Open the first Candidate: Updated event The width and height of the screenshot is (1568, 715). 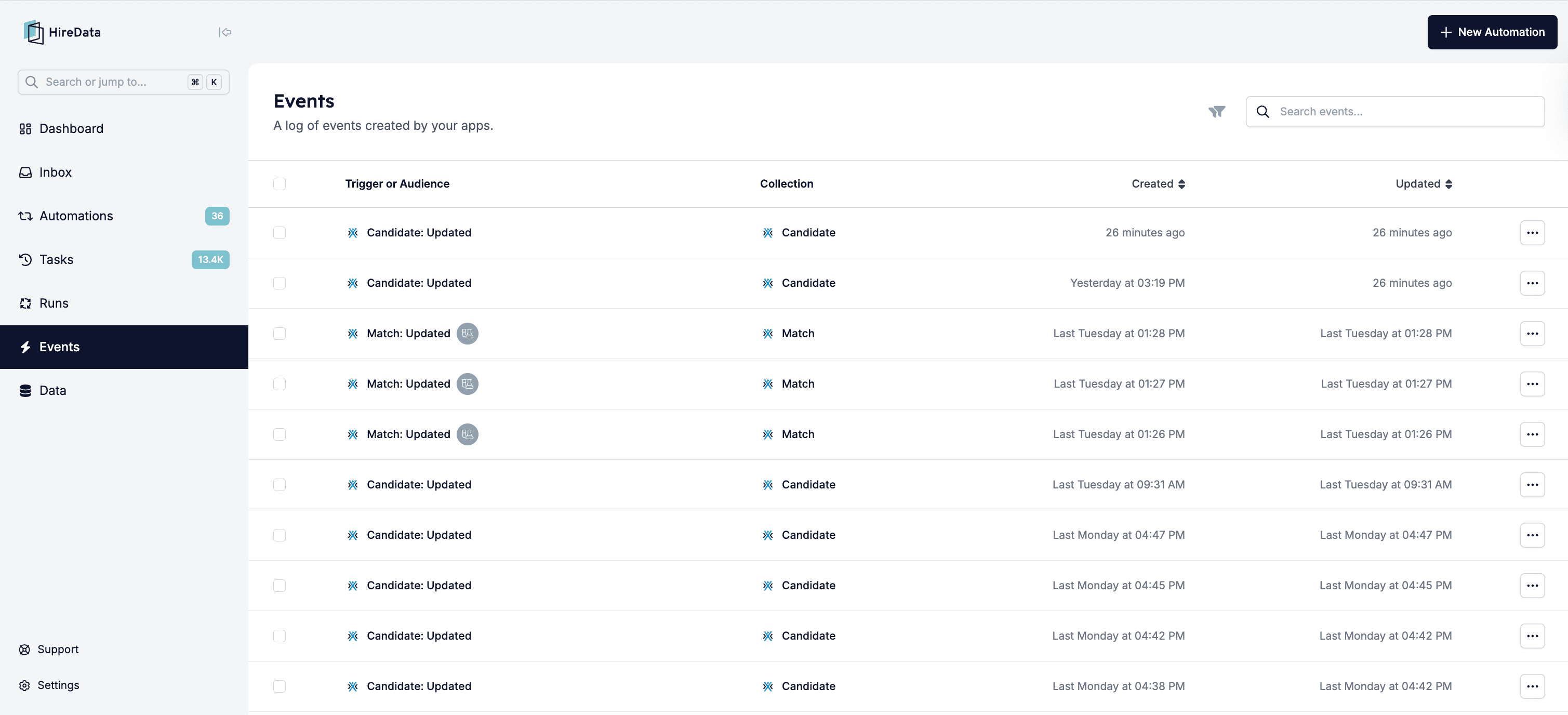coord(419,233)
